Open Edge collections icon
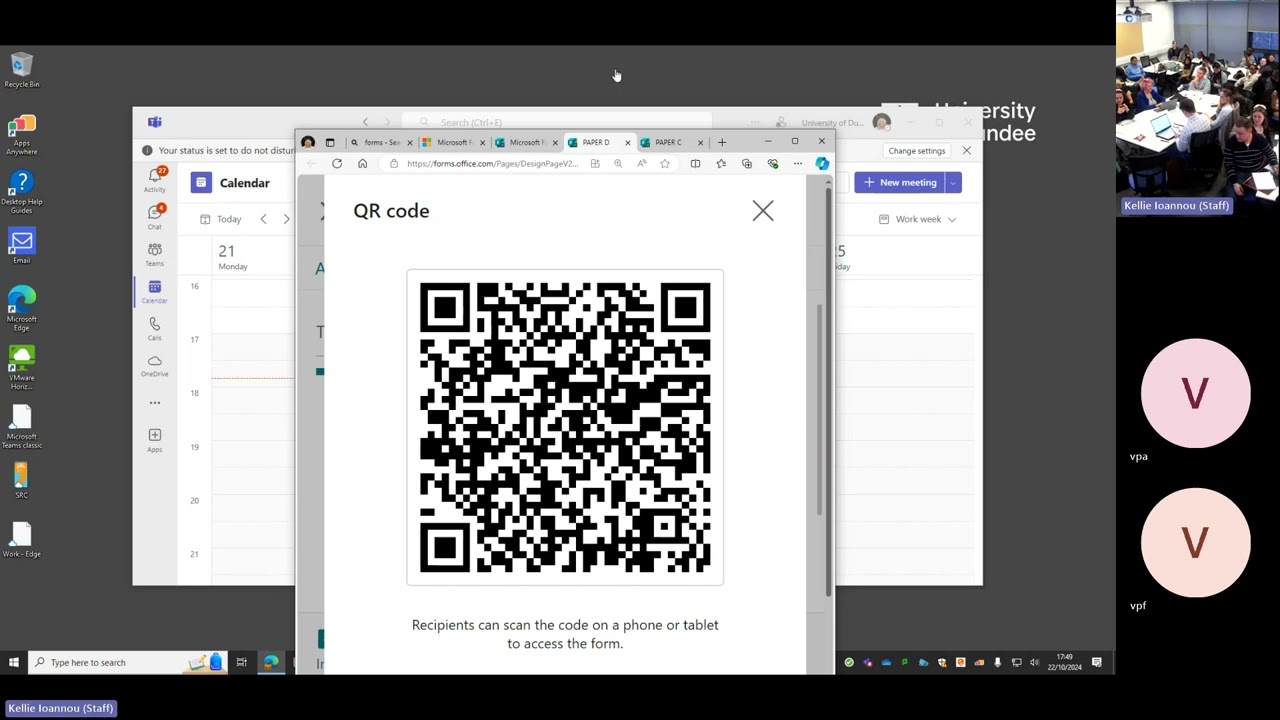Image resolution: width=1280 pixels, height=720 pixels. tap(747, 164)
